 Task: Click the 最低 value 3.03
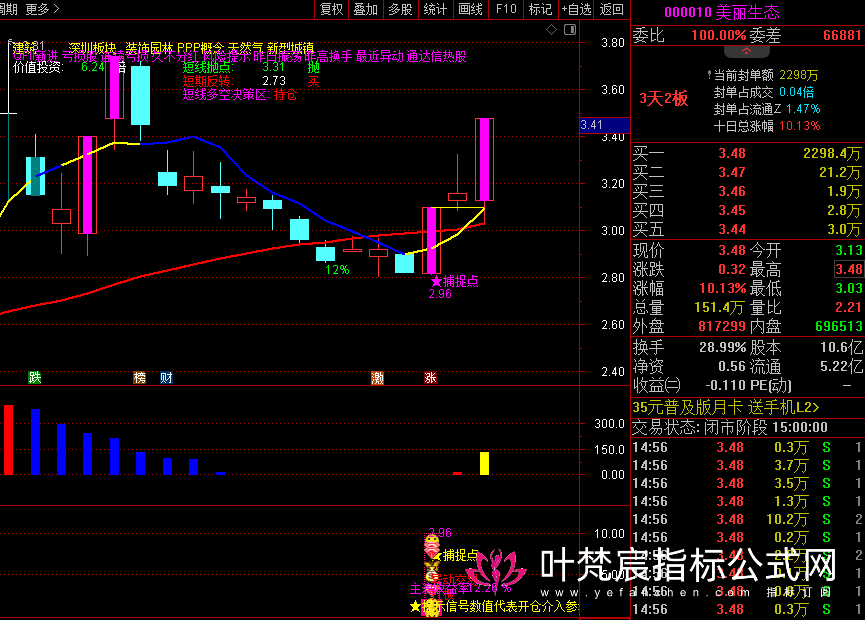click(x=848, y=288)
